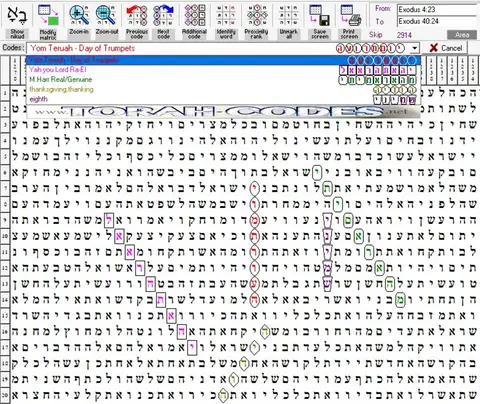Go to the Previous code

tap(137, 20)
